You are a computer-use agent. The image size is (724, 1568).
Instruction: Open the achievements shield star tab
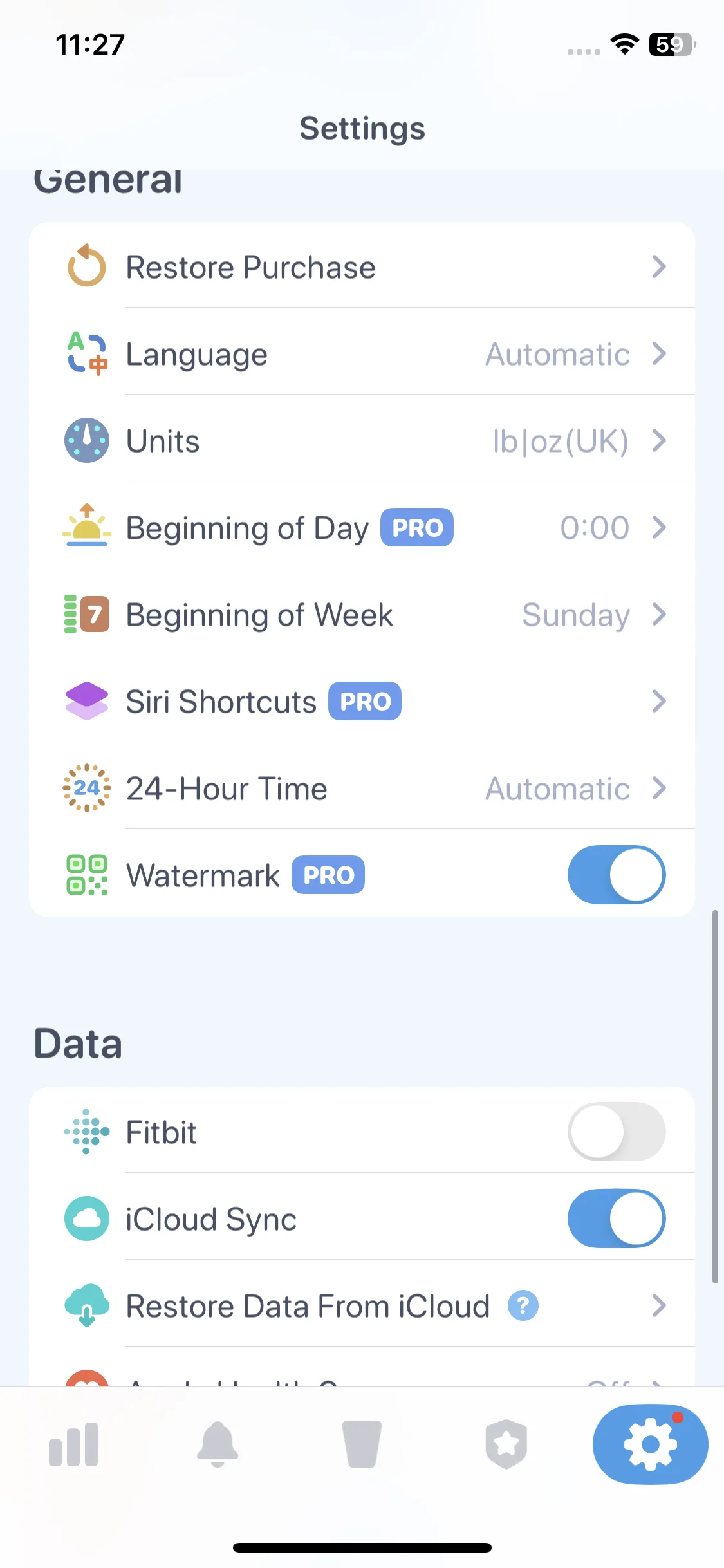coord(506,1444)
